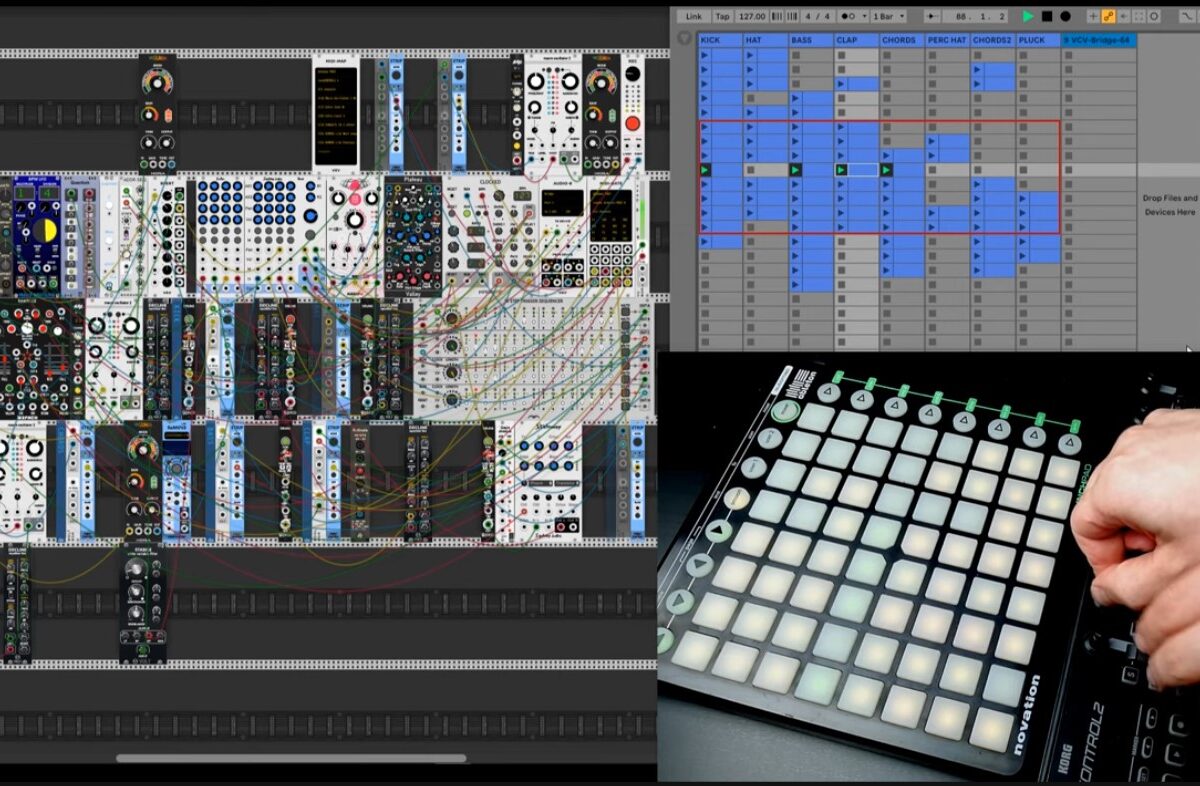Click the Stop button in transport bar

click(x=1047, y=16)
